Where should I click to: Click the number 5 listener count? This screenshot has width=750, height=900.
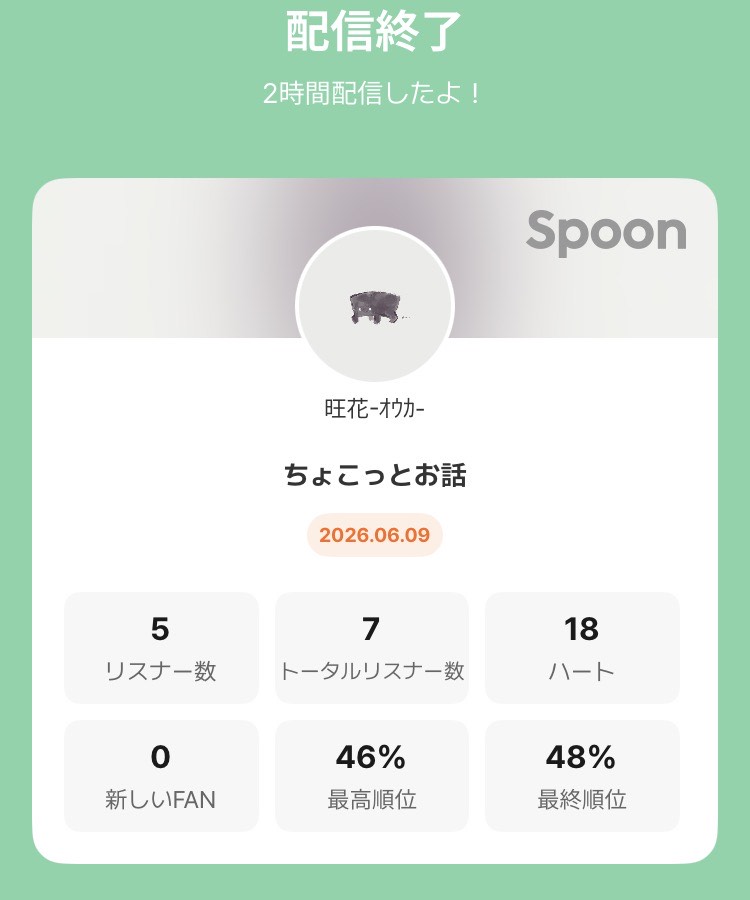(160, 629)
